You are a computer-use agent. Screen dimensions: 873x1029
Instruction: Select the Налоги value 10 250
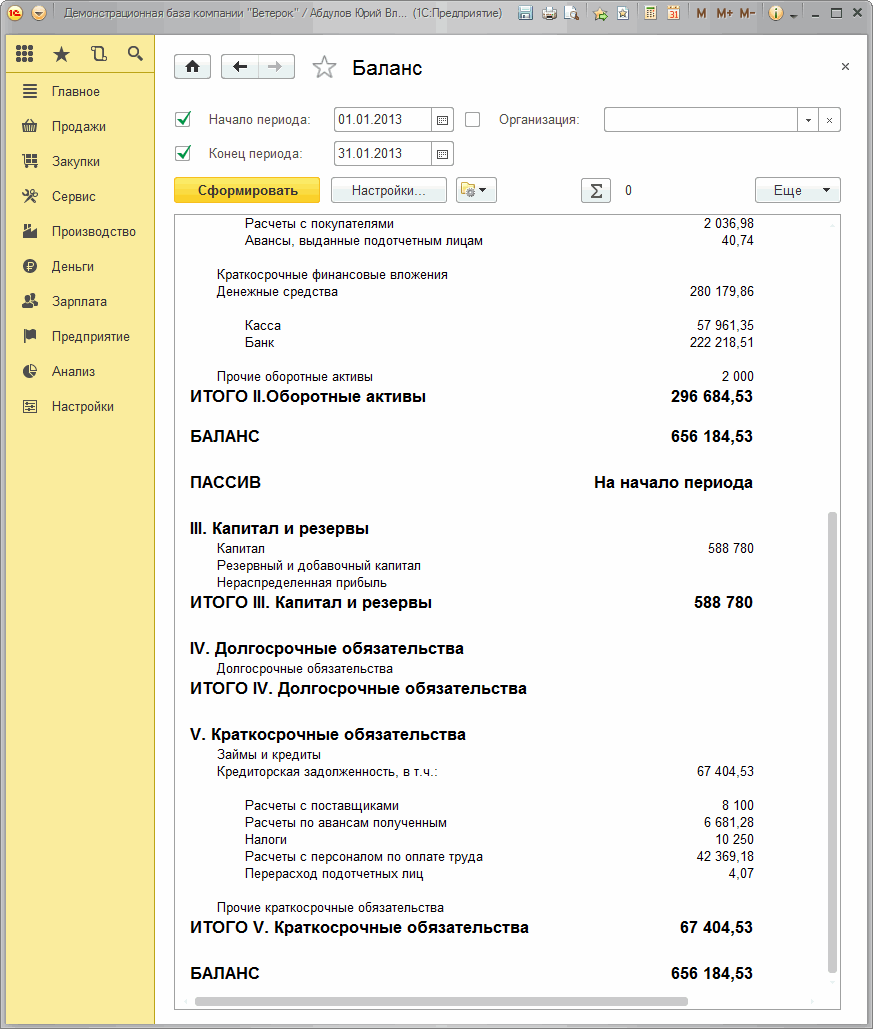(735, 839)
